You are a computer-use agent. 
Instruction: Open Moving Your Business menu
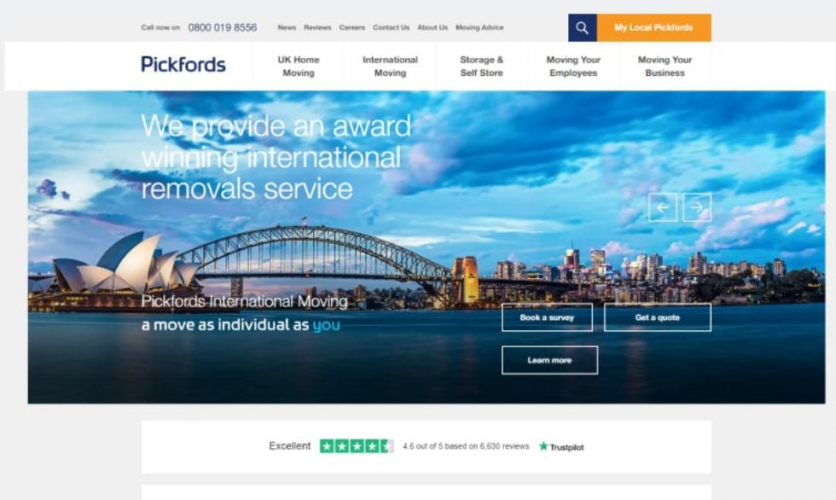pyautogui.click(x=665, y=66)
